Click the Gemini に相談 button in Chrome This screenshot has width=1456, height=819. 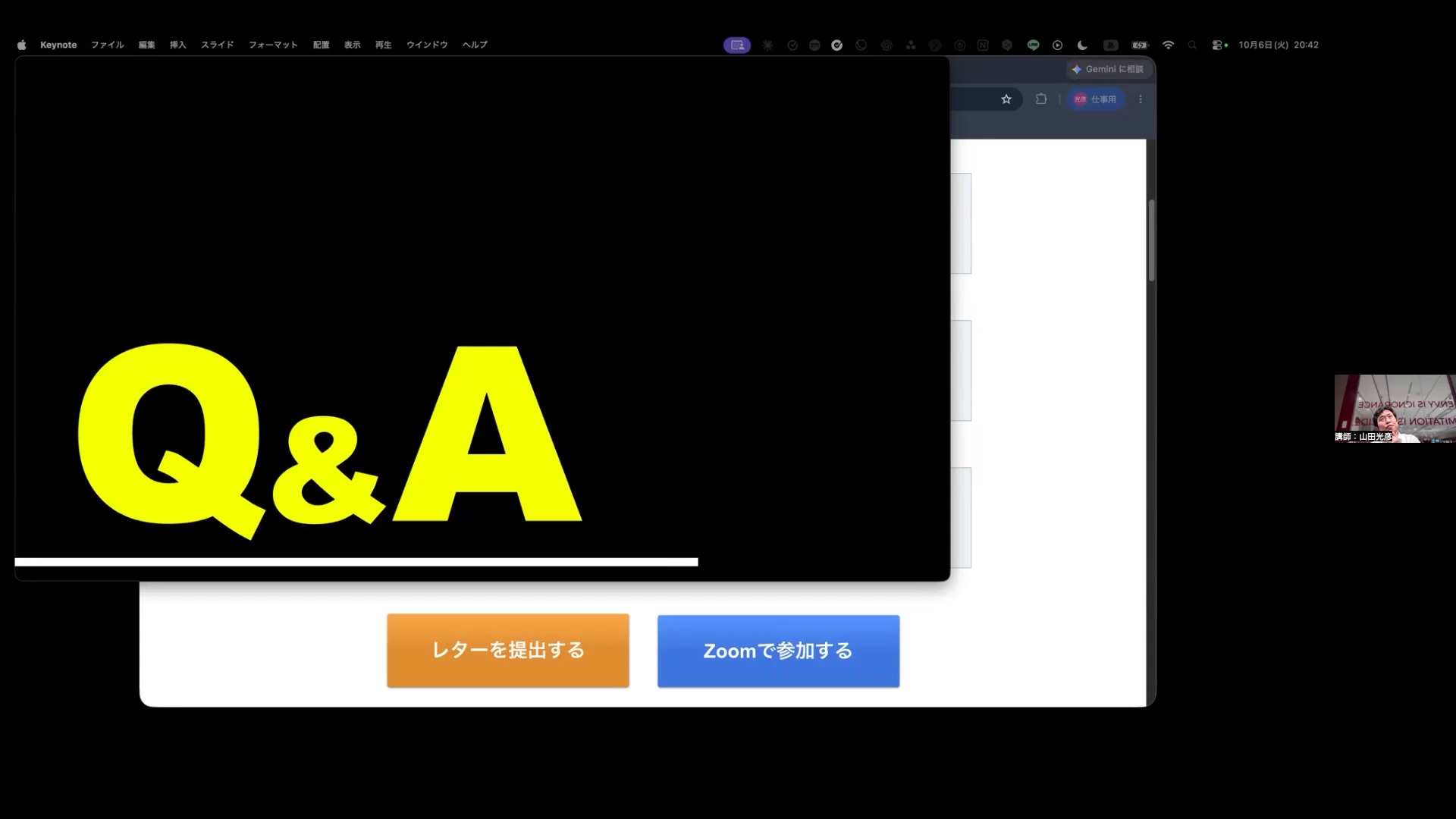click(1108, 69)
